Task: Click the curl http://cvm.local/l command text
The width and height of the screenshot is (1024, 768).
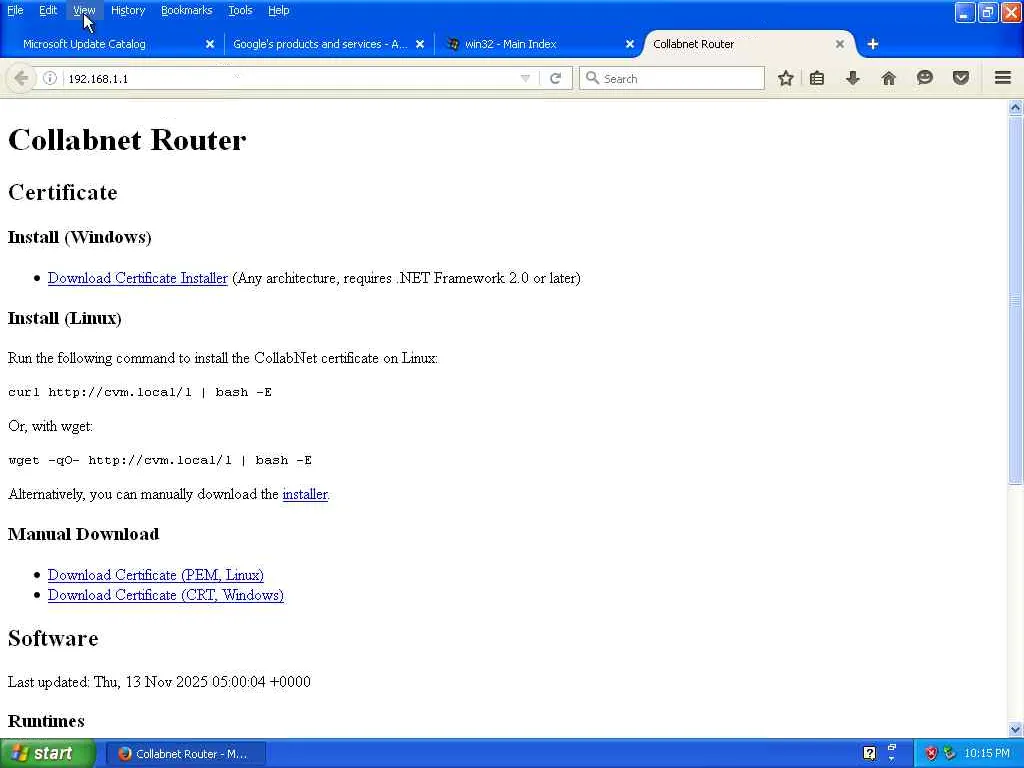Action: click(x=140, y=392)
